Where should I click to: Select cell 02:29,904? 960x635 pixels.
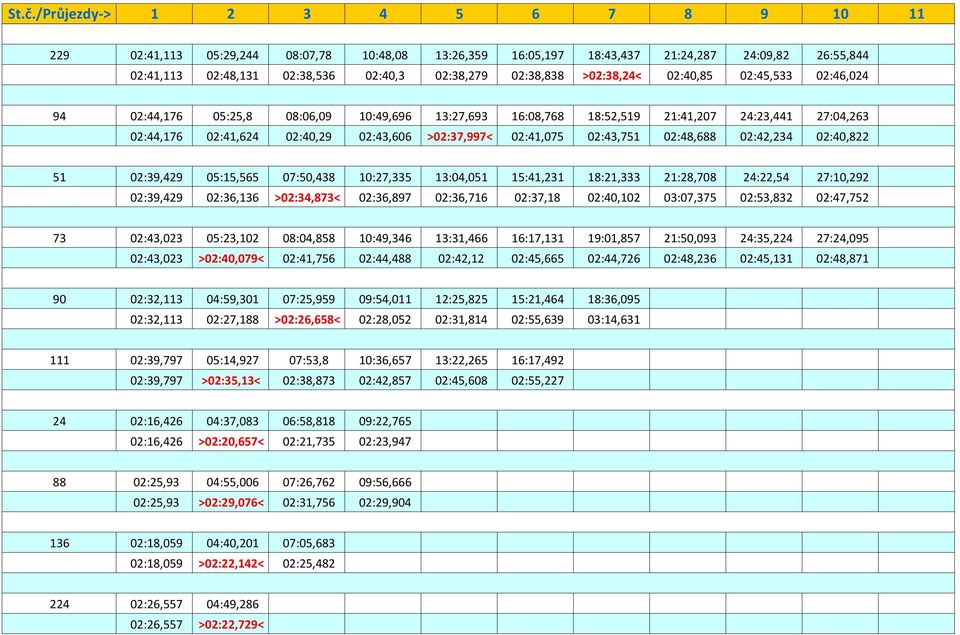point(384,502)
